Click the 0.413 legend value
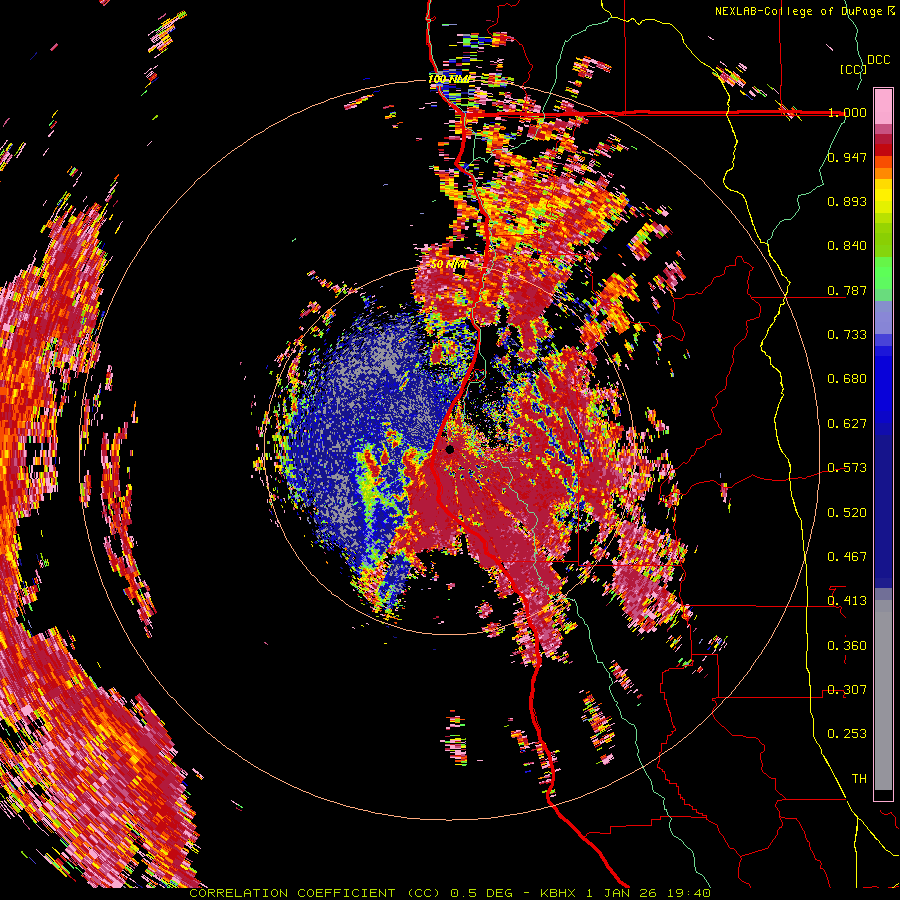This screenshot has height=900, width=900. [x=847, y=600]
